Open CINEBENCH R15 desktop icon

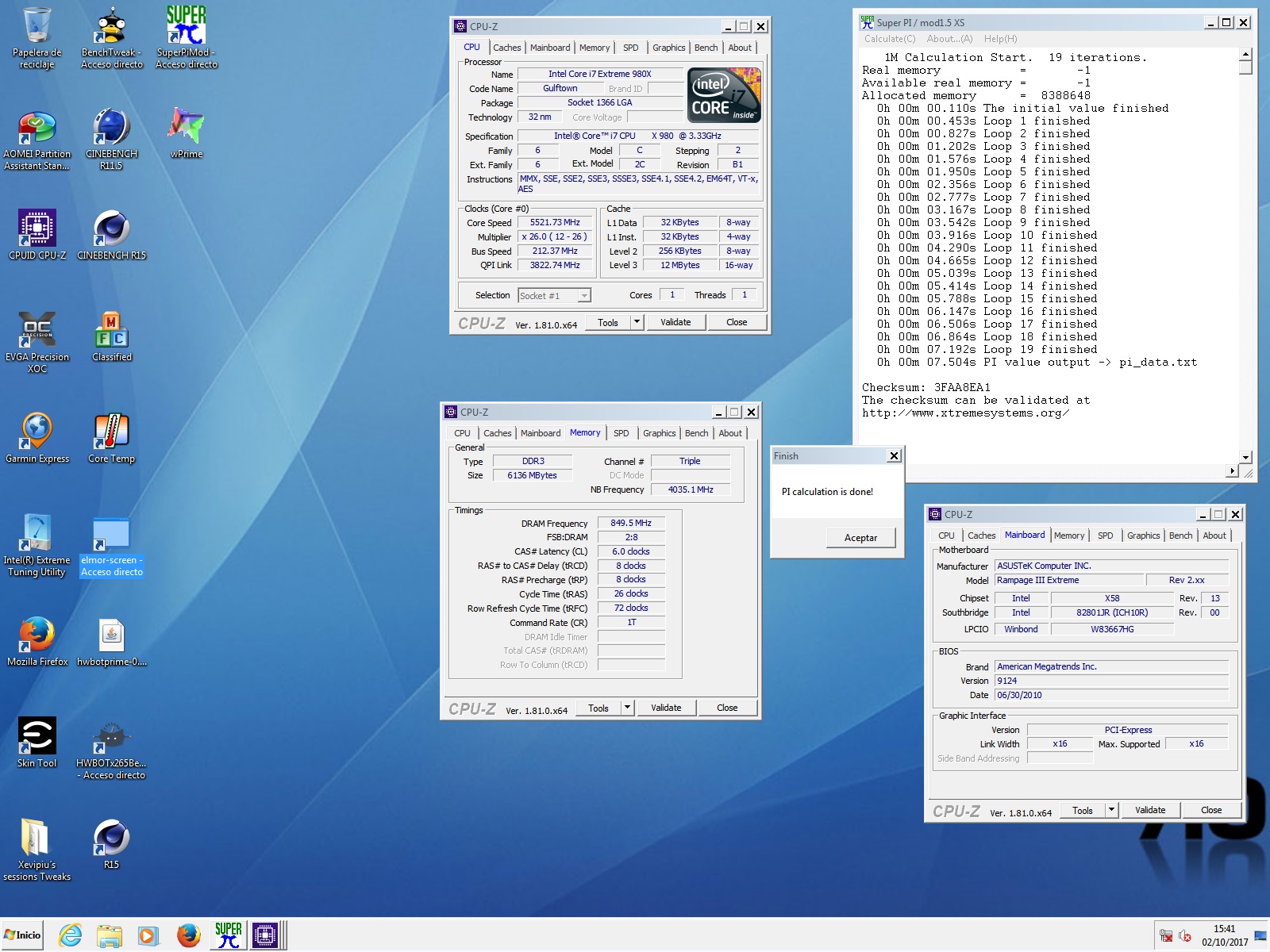[111, 234]
